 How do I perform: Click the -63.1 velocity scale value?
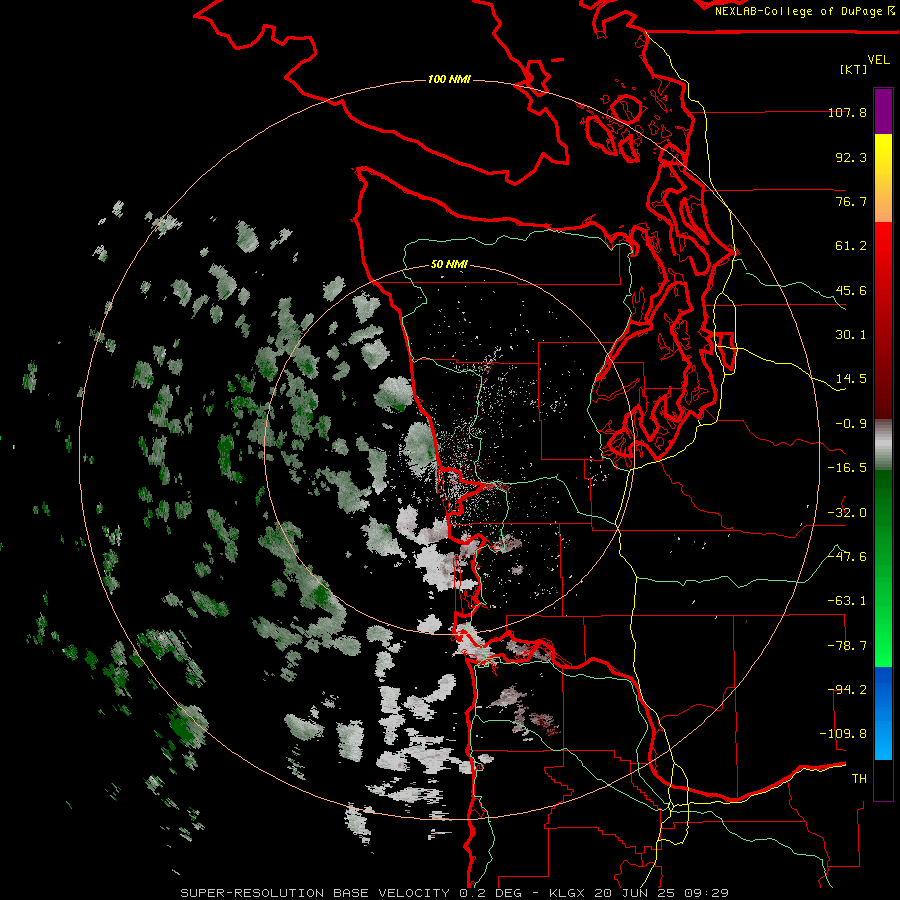[847, 601]
